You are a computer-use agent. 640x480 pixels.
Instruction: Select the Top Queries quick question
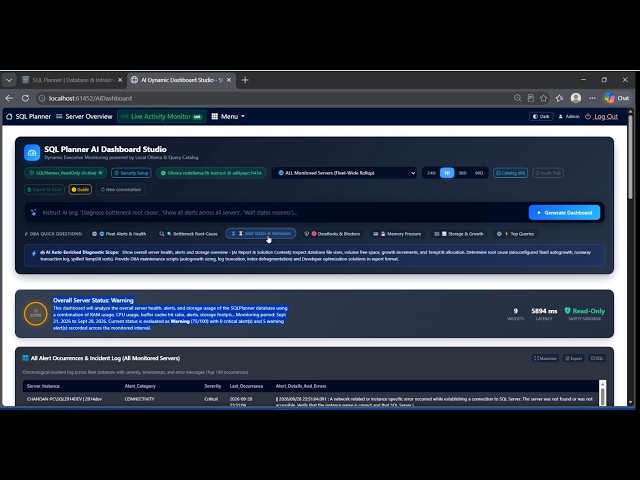click(x=518, y=234)
